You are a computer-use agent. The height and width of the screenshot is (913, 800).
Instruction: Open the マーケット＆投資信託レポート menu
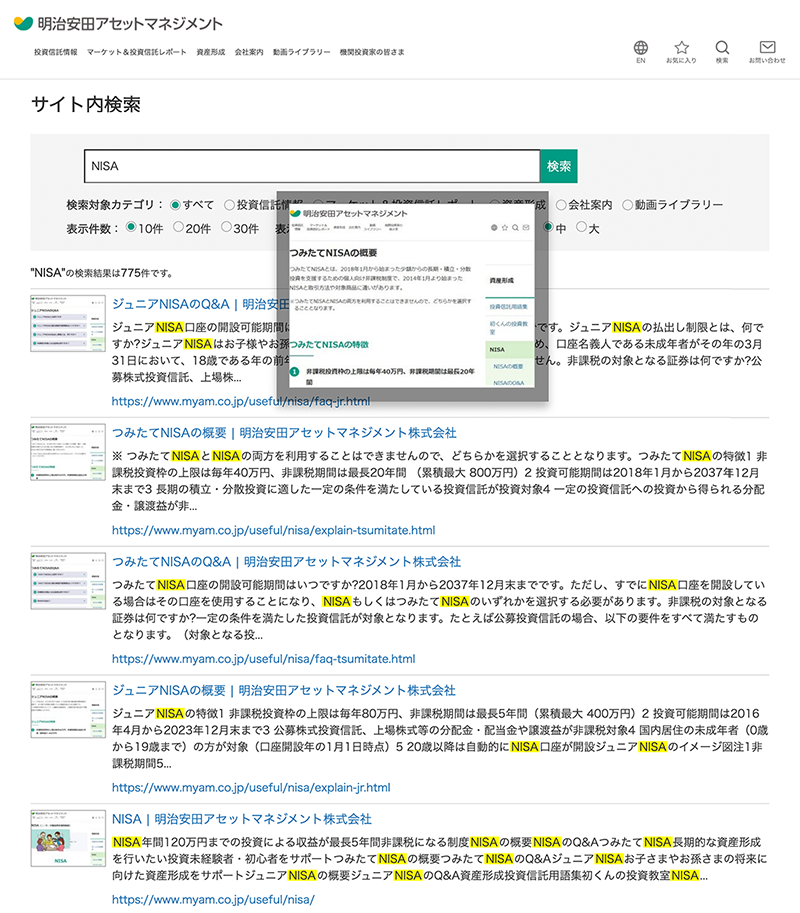tap(137, 52)
